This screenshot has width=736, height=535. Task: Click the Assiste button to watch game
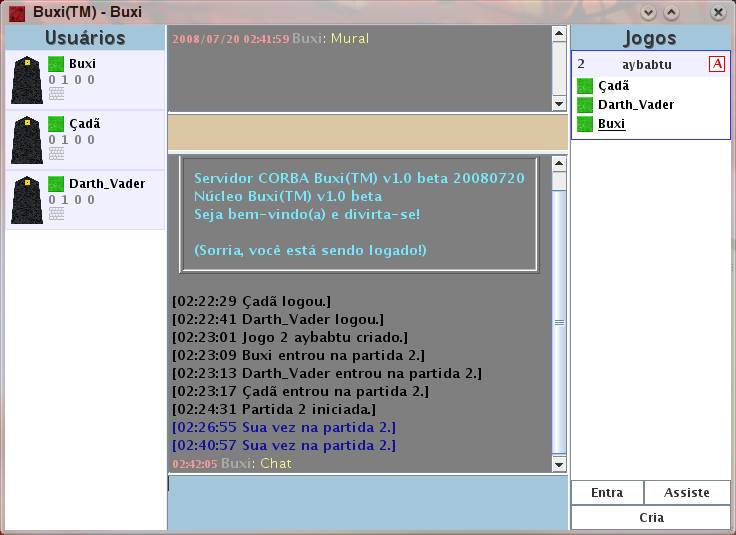coord(687,492)
